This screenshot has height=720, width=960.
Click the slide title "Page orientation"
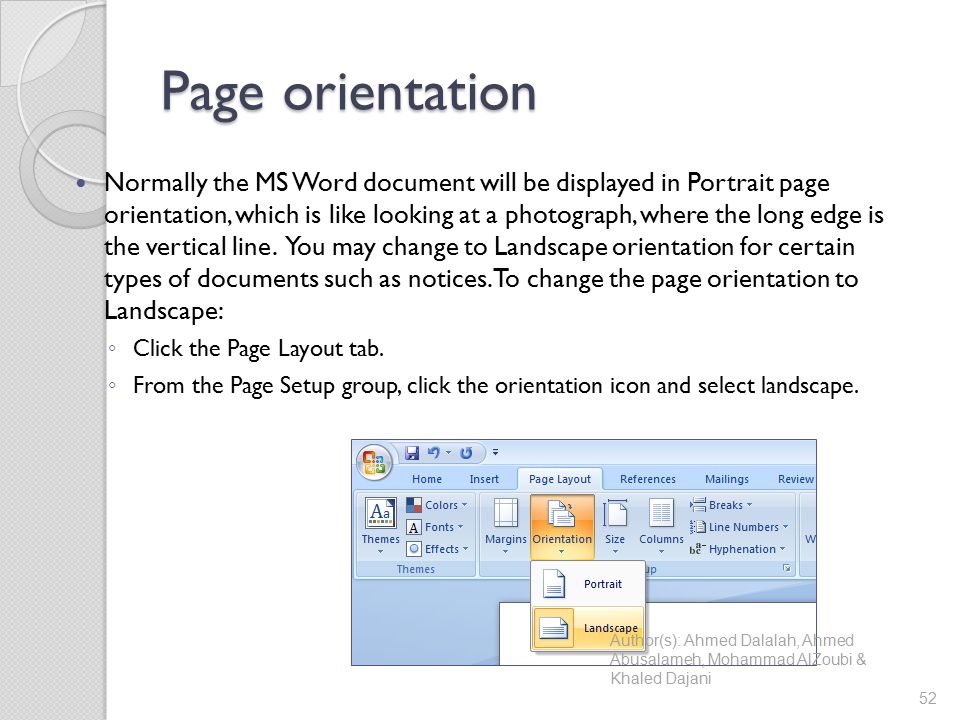pos(348,93)
